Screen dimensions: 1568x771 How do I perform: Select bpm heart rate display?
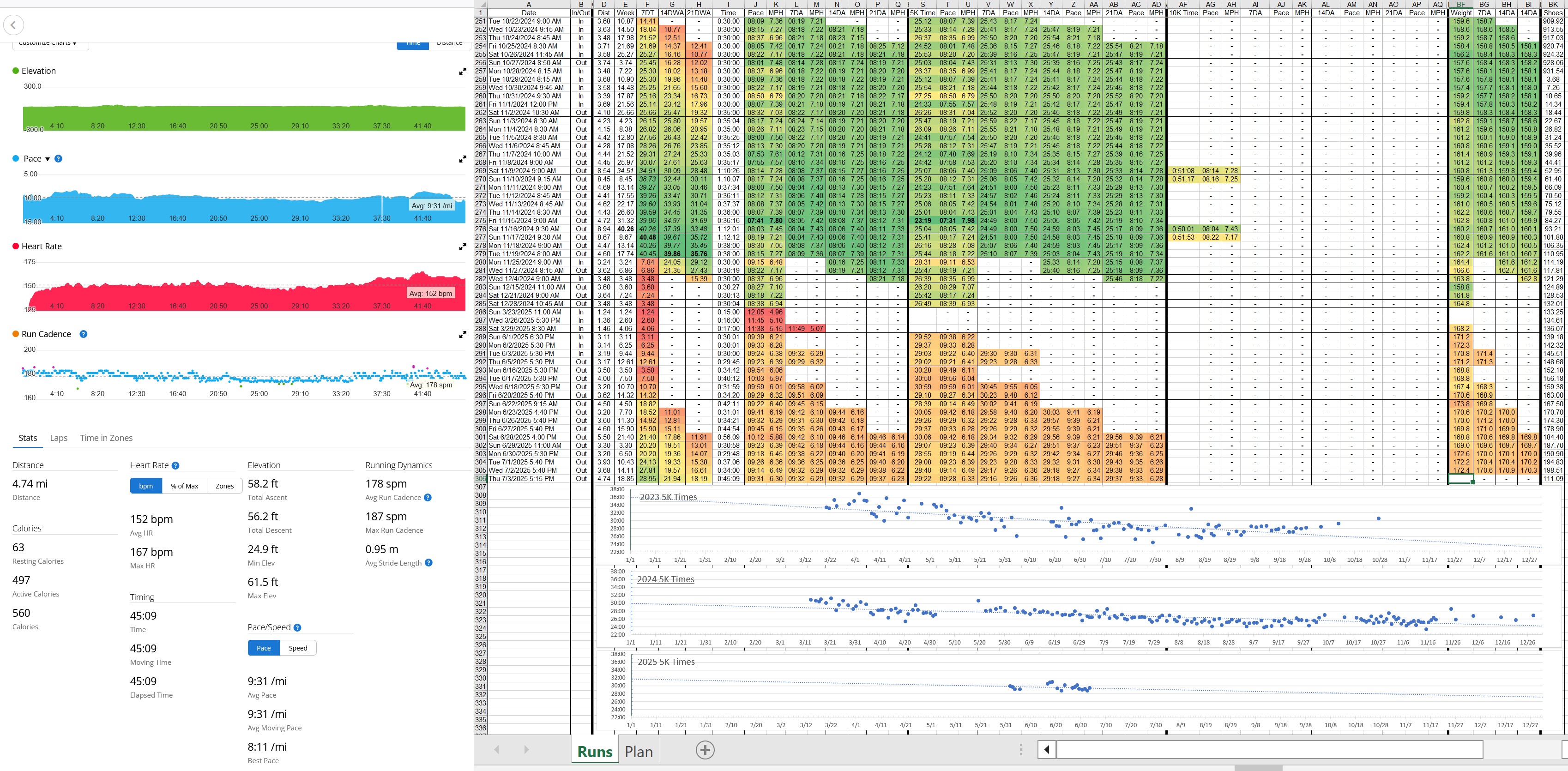[146, 486]
